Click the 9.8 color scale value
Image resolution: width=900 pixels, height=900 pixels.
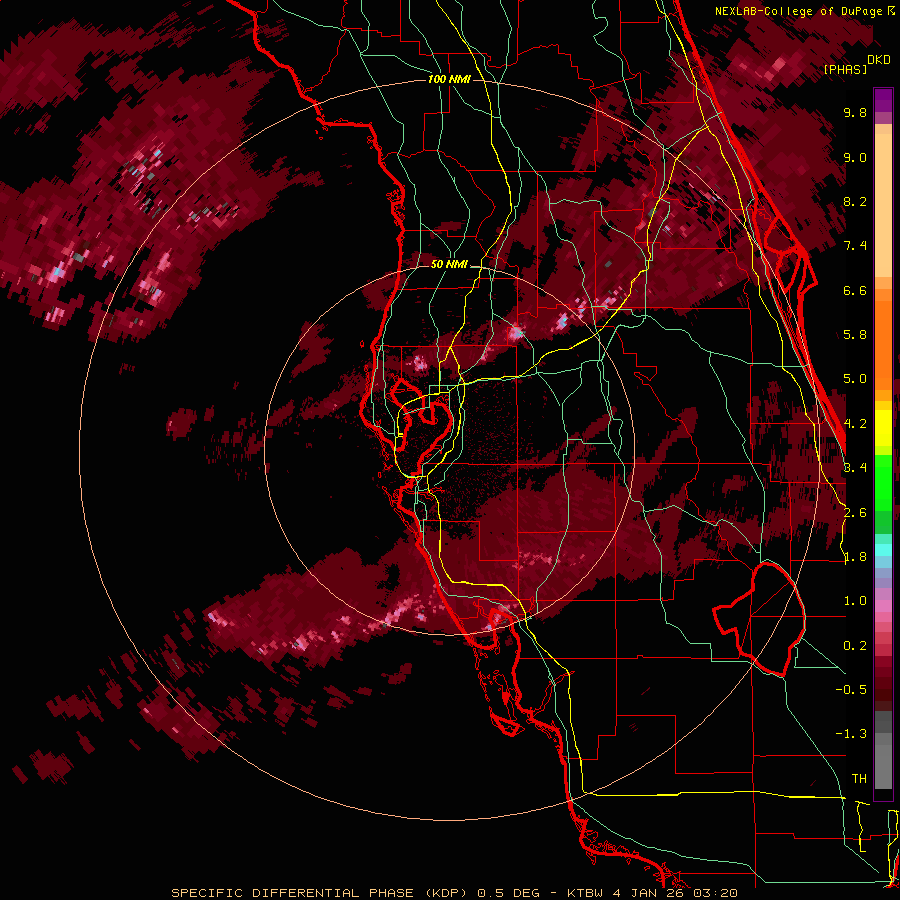click(x=855, y=112)
